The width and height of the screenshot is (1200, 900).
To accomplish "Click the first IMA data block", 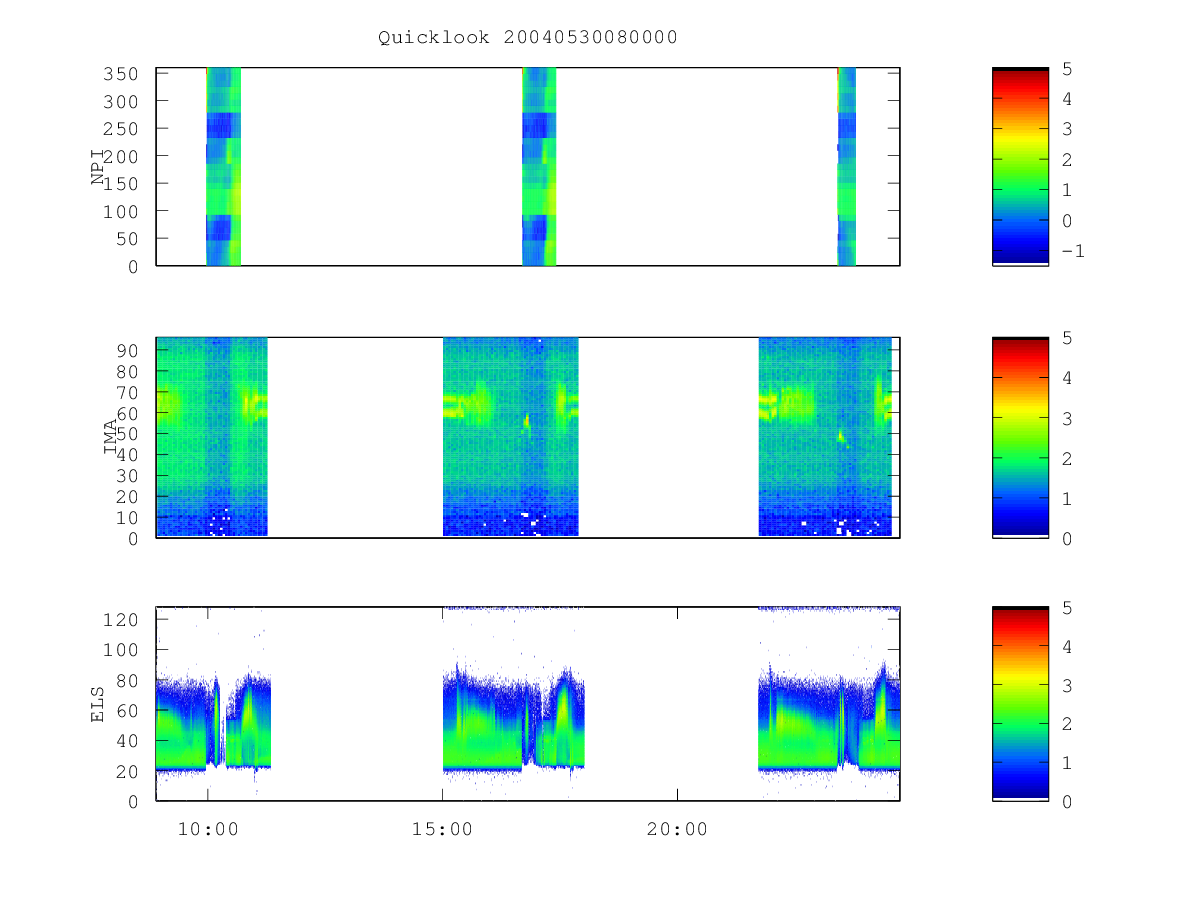I will 212,437.
